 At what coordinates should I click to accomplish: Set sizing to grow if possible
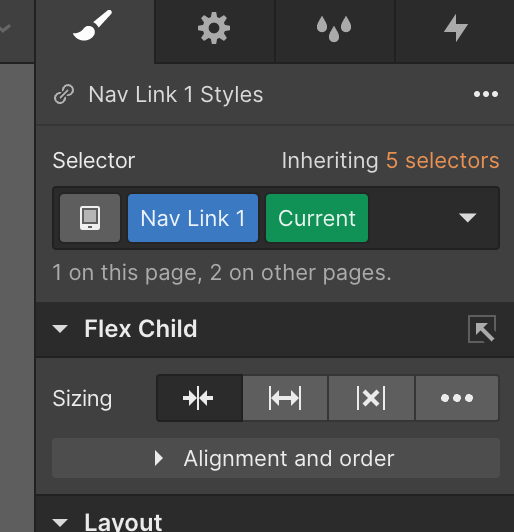[285, 398]
